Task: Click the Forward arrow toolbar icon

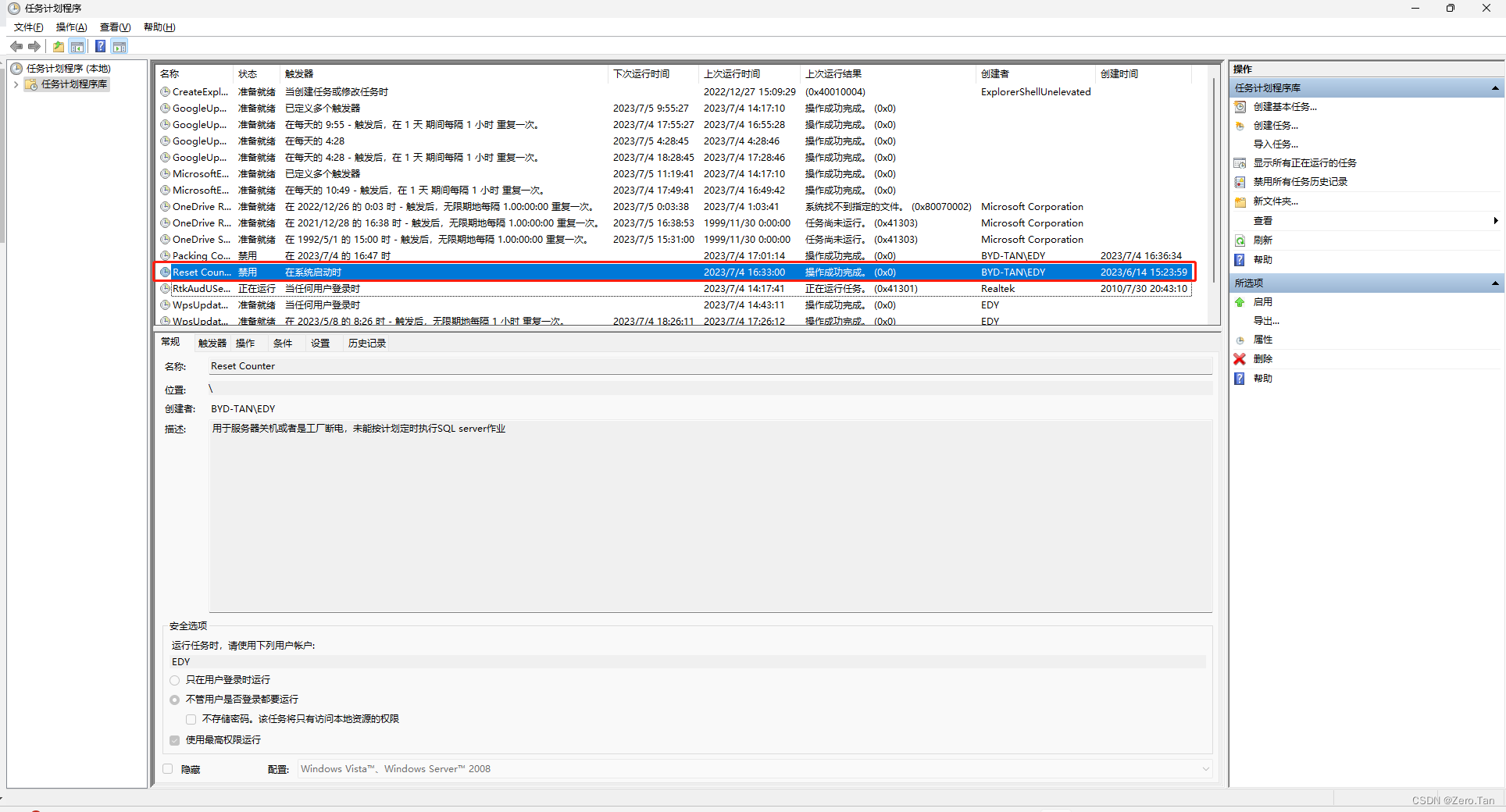Action: [x=34, y=47]
